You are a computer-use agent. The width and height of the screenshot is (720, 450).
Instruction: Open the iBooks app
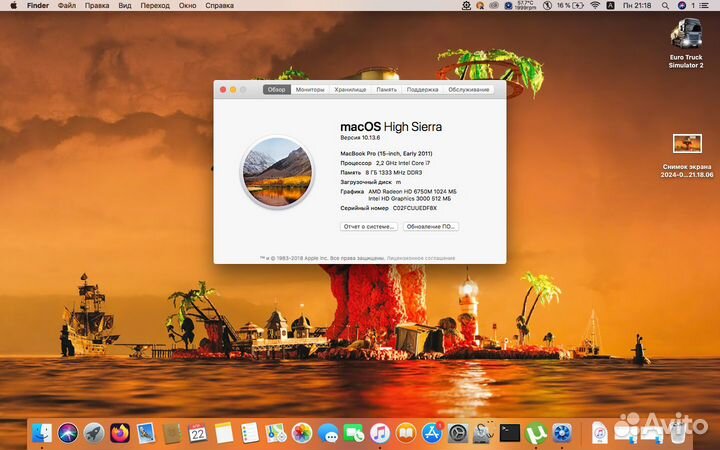(406, 433)
